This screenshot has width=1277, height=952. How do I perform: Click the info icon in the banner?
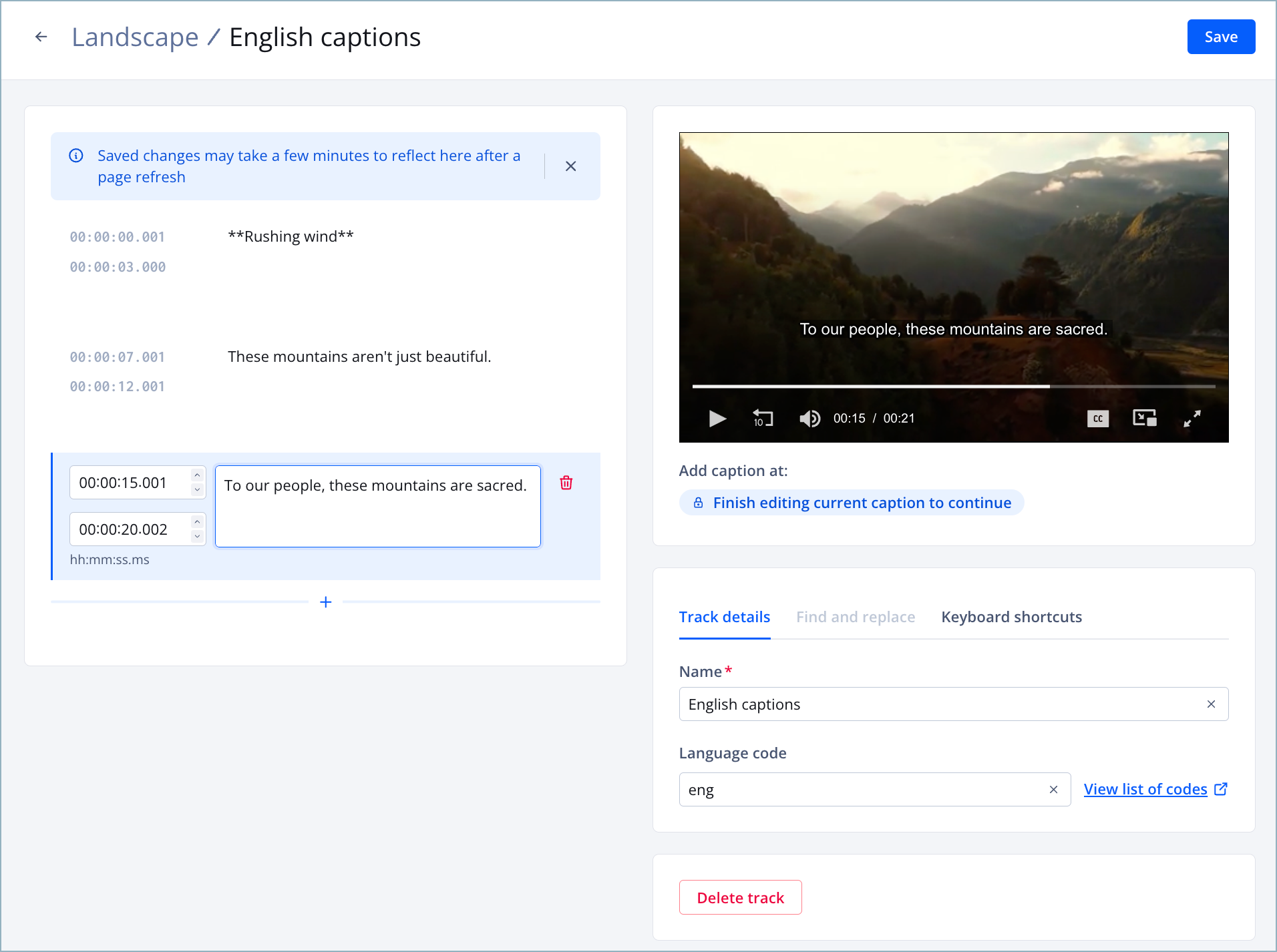pos(76,156)
